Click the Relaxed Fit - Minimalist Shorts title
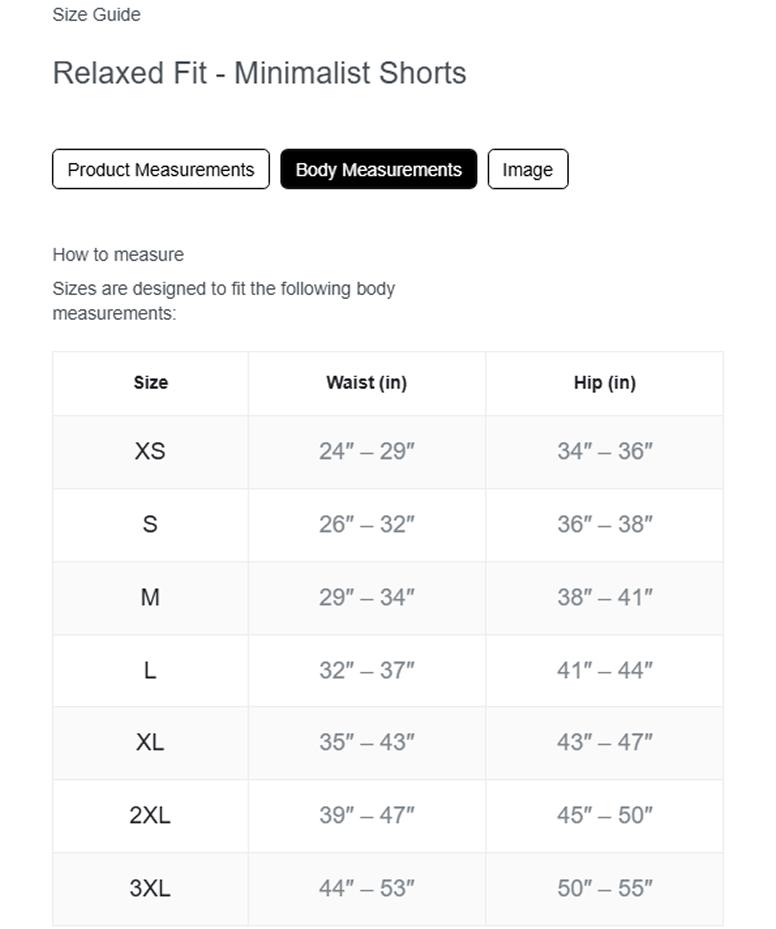This screenshot has width=776, height=929. tap(259, 72)
